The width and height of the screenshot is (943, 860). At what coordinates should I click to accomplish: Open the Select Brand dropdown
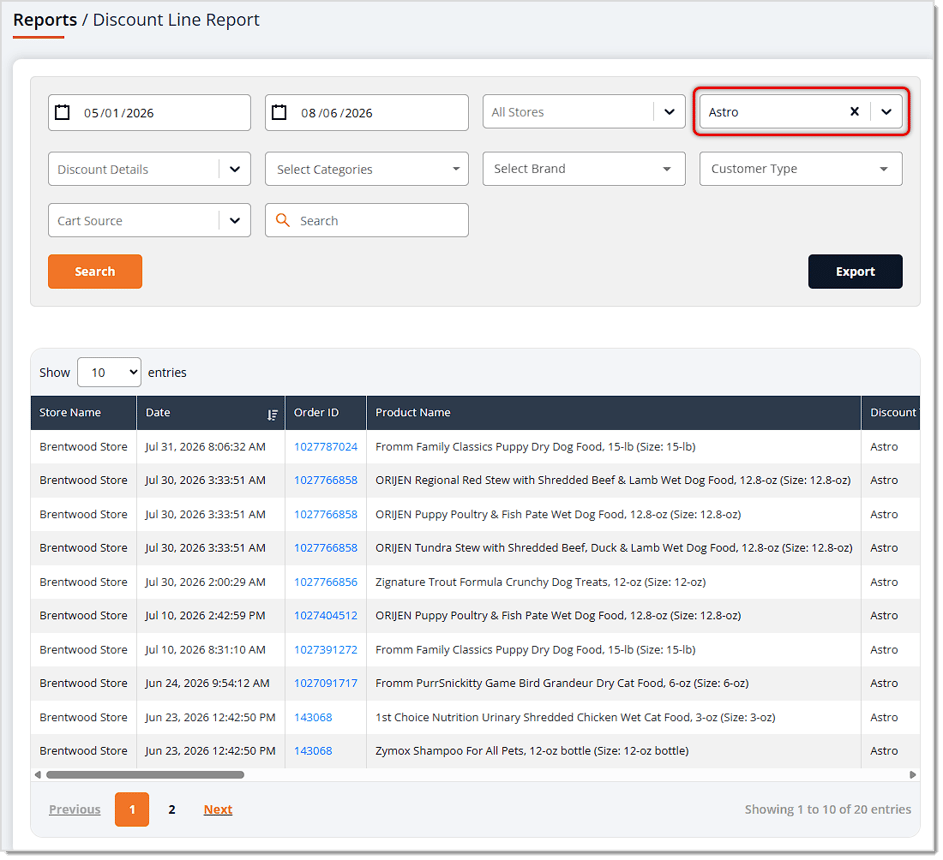pyautogui.click(x=583, y=168)
